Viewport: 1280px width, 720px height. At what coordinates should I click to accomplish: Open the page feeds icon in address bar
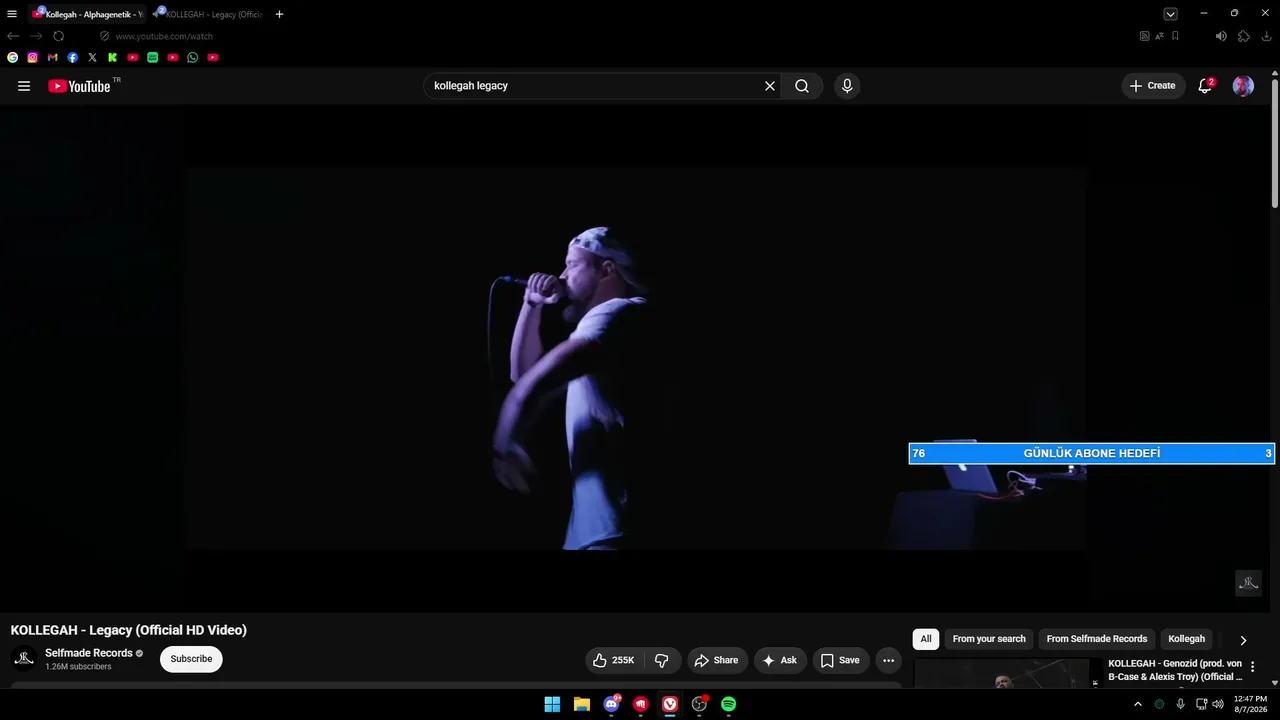point(1145,36)
